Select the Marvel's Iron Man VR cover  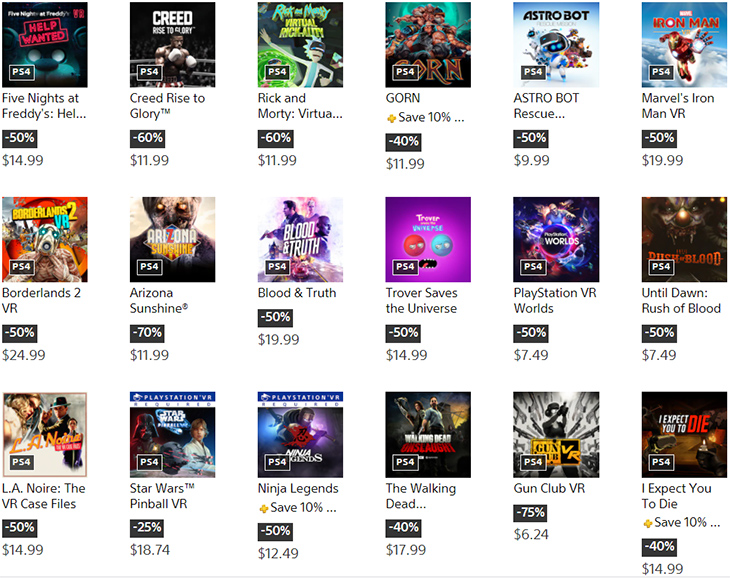[x=684, y=45]
